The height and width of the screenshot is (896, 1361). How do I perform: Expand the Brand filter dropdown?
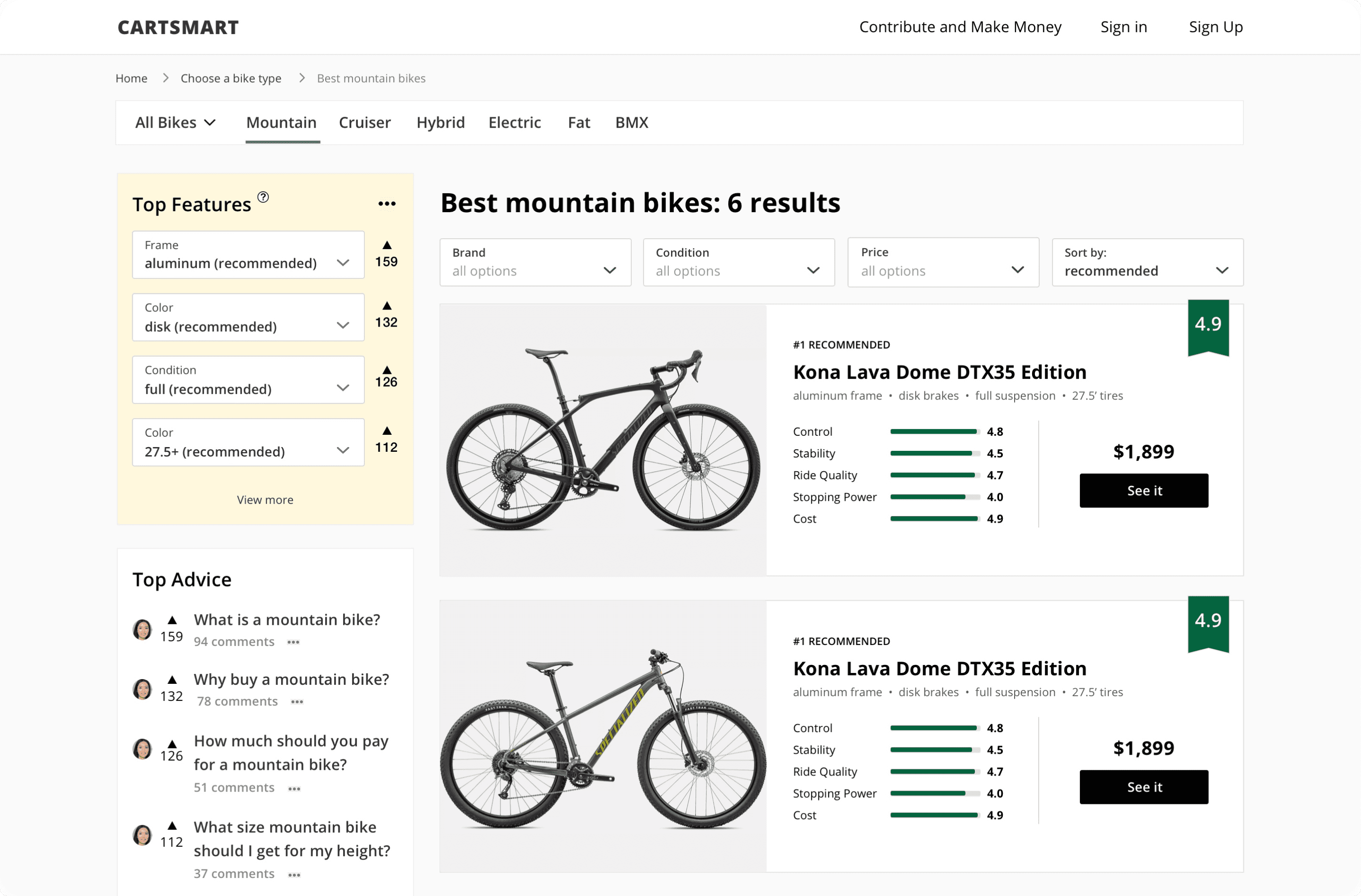(x=535, y=262)
